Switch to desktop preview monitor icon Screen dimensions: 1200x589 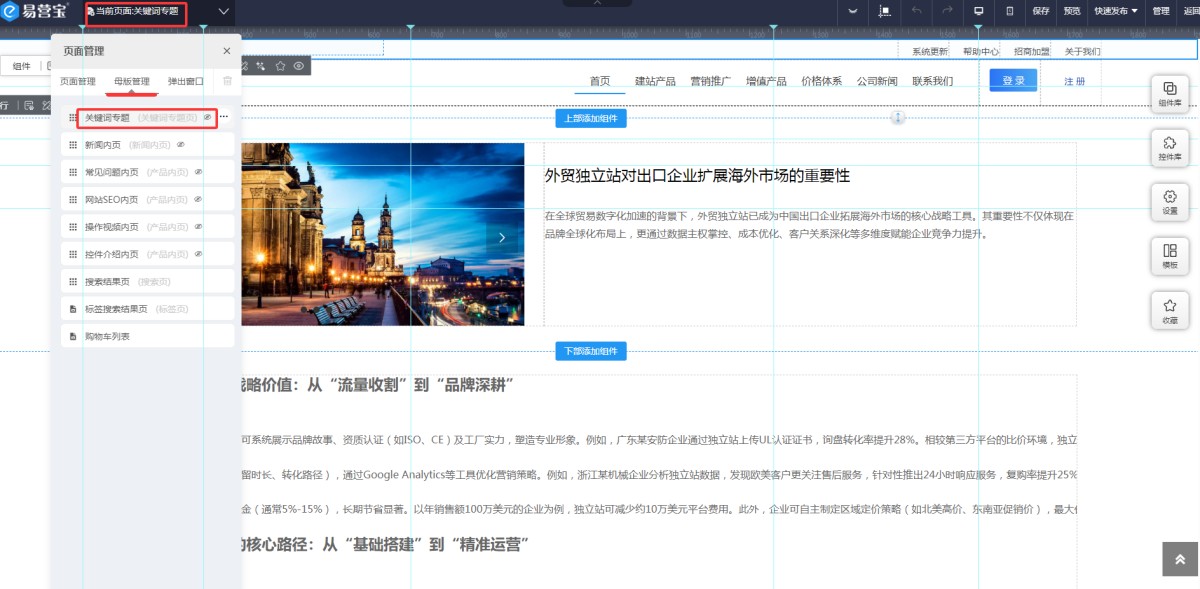(979, 11)
